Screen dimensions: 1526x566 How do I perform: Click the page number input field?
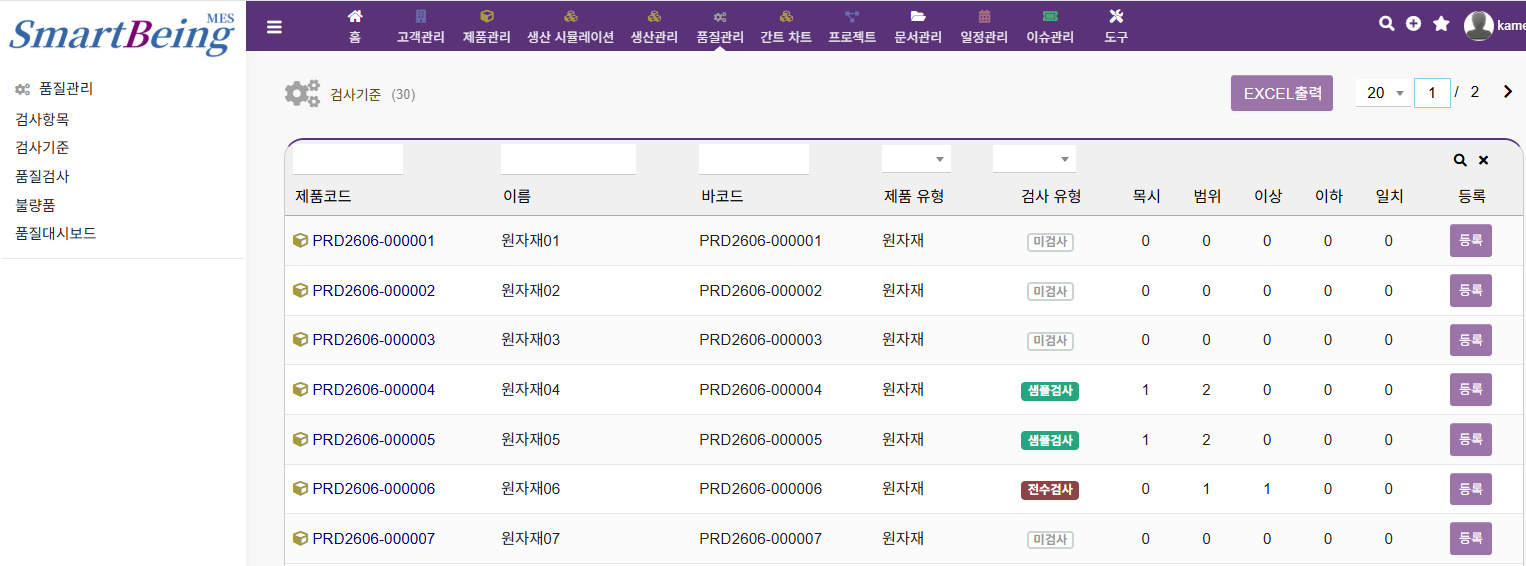pyautogui.click(x=1432, y=93)
